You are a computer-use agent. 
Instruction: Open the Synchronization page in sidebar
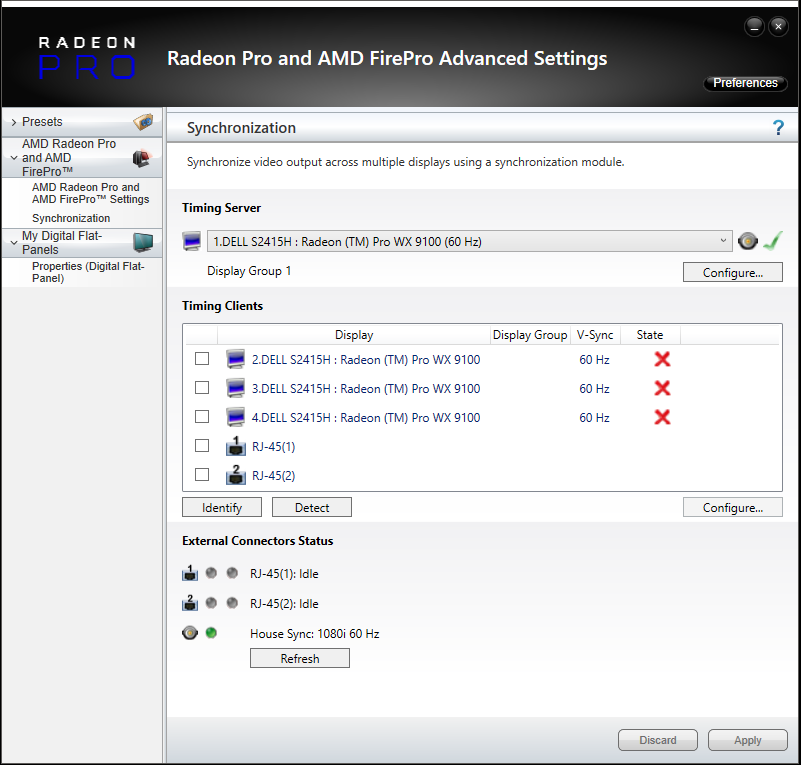pyautogui.click(x=71, y=218)
